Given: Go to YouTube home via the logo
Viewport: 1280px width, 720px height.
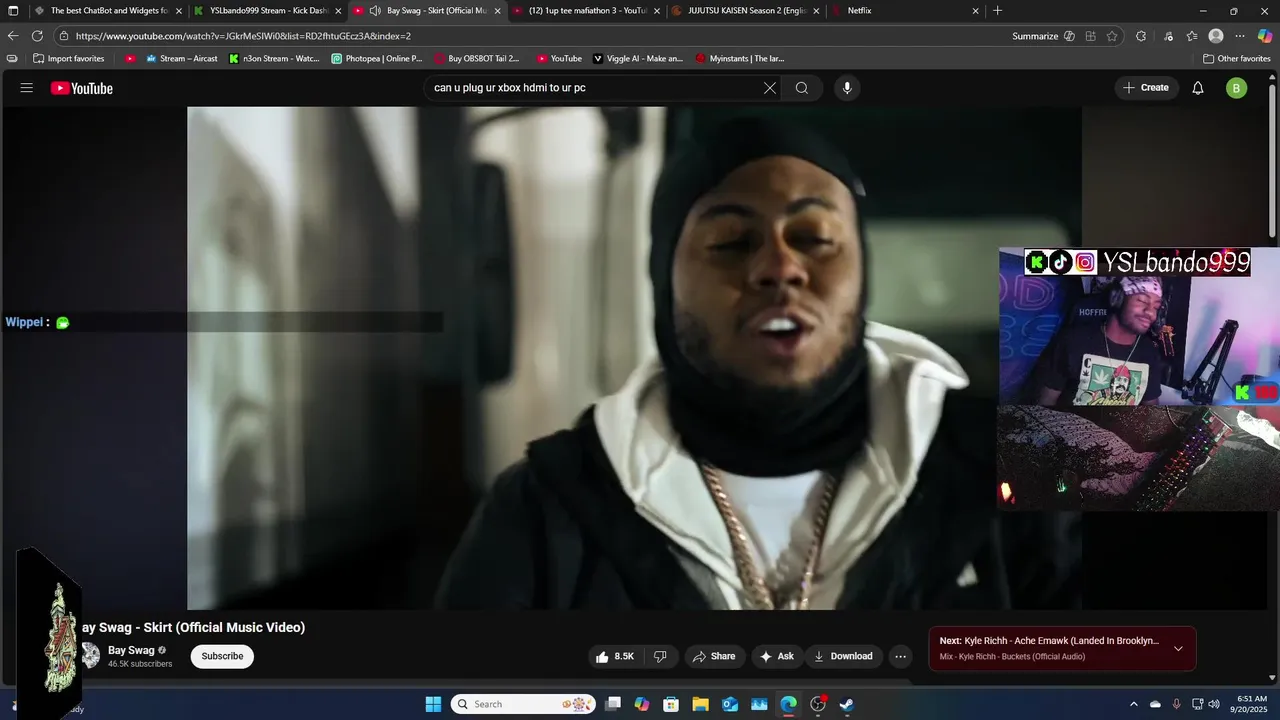Looking at the screenshot, I should pyautogui.click(x=82, y=88).
